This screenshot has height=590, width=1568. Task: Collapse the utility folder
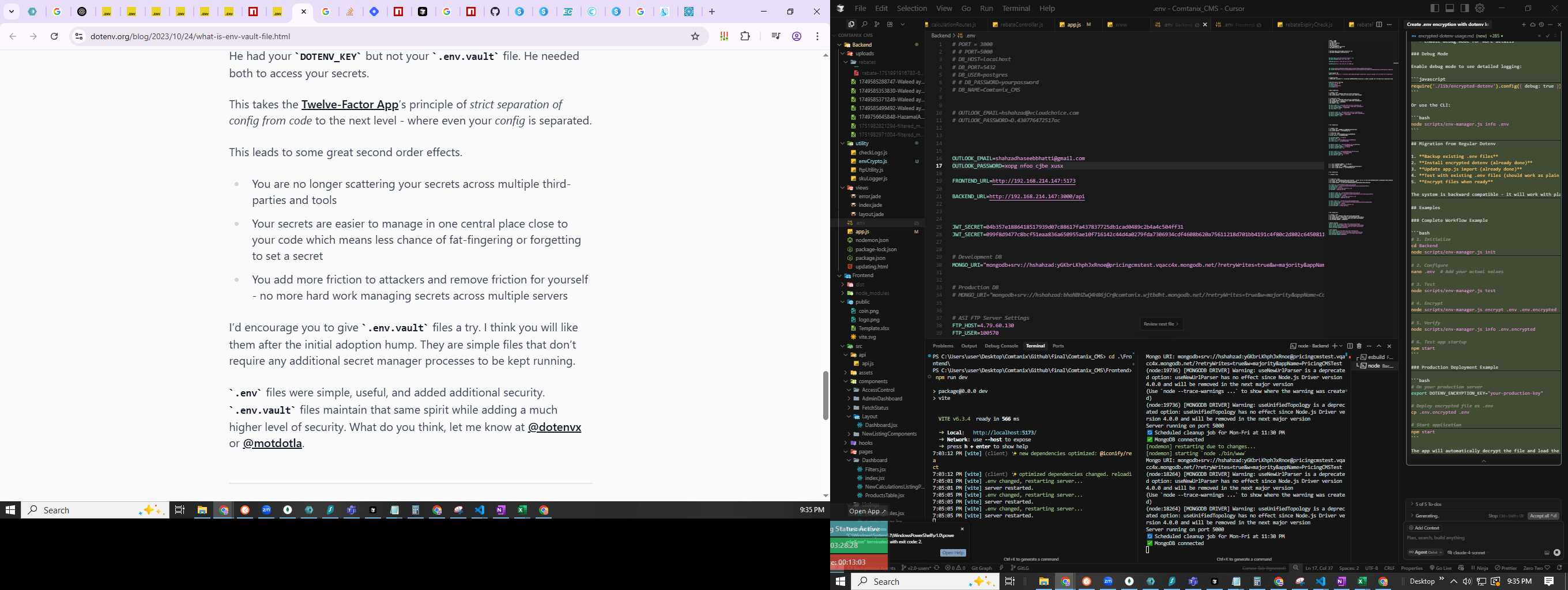click(842, 143)
